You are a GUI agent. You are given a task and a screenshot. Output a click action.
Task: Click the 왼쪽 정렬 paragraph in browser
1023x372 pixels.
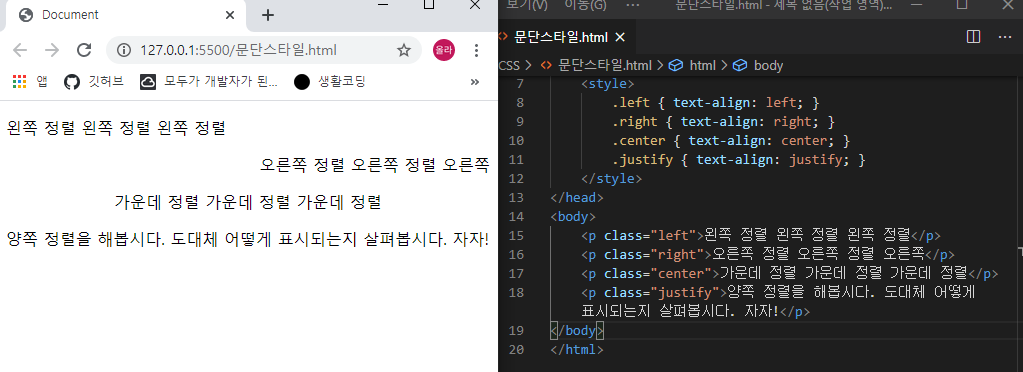tap(116, 128)
